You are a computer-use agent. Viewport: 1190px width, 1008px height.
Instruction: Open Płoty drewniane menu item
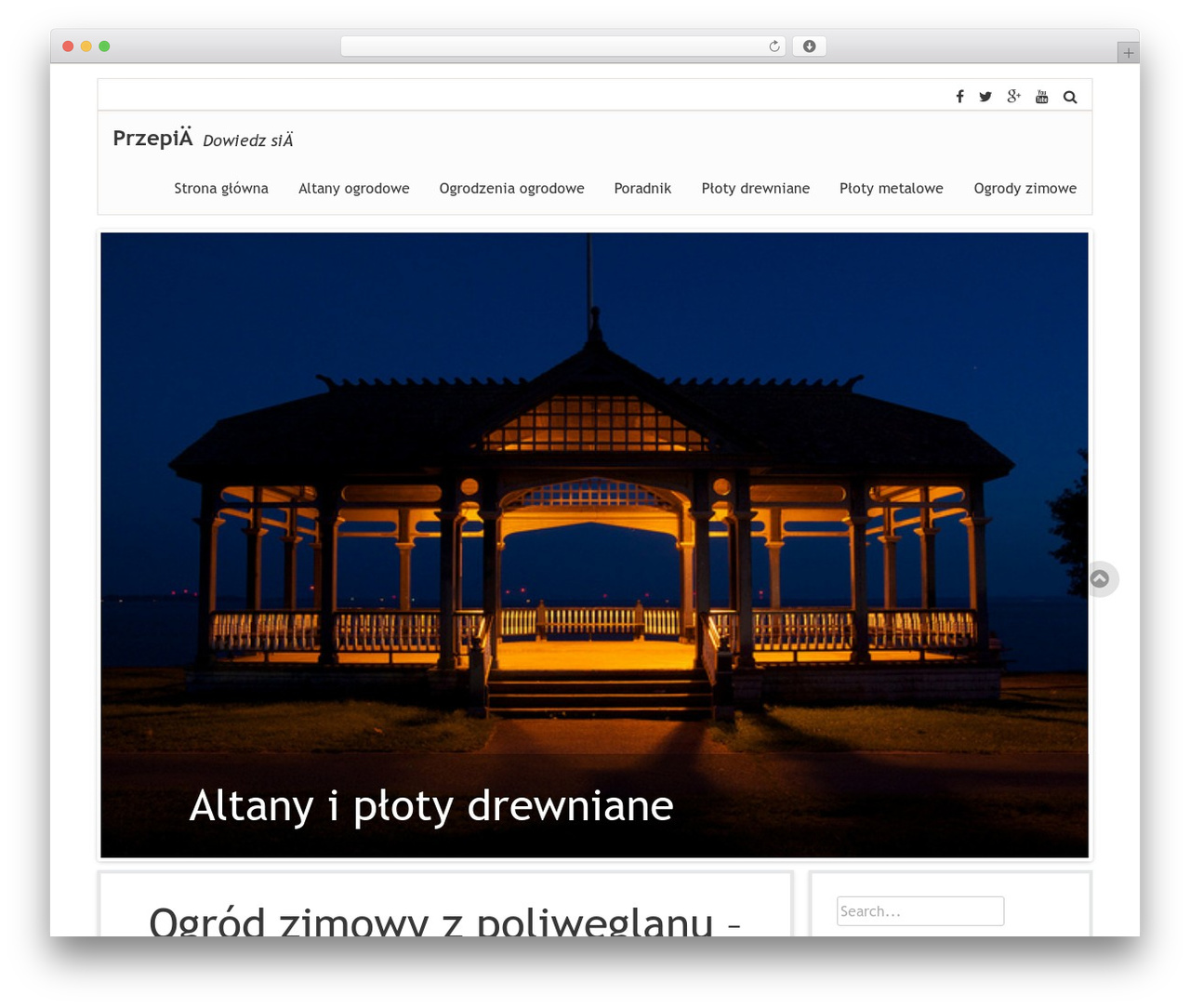tap(756, 188)
